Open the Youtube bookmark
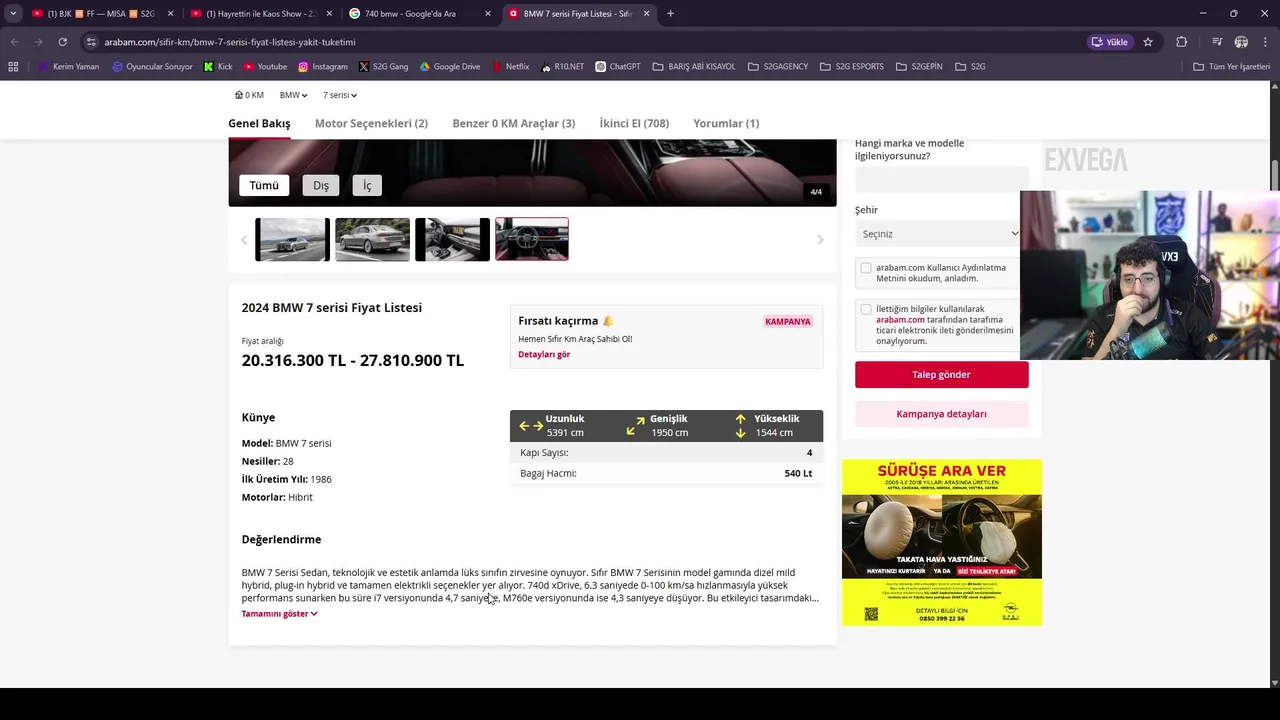The image size is (1280, 720). click(x=265, y=67)
